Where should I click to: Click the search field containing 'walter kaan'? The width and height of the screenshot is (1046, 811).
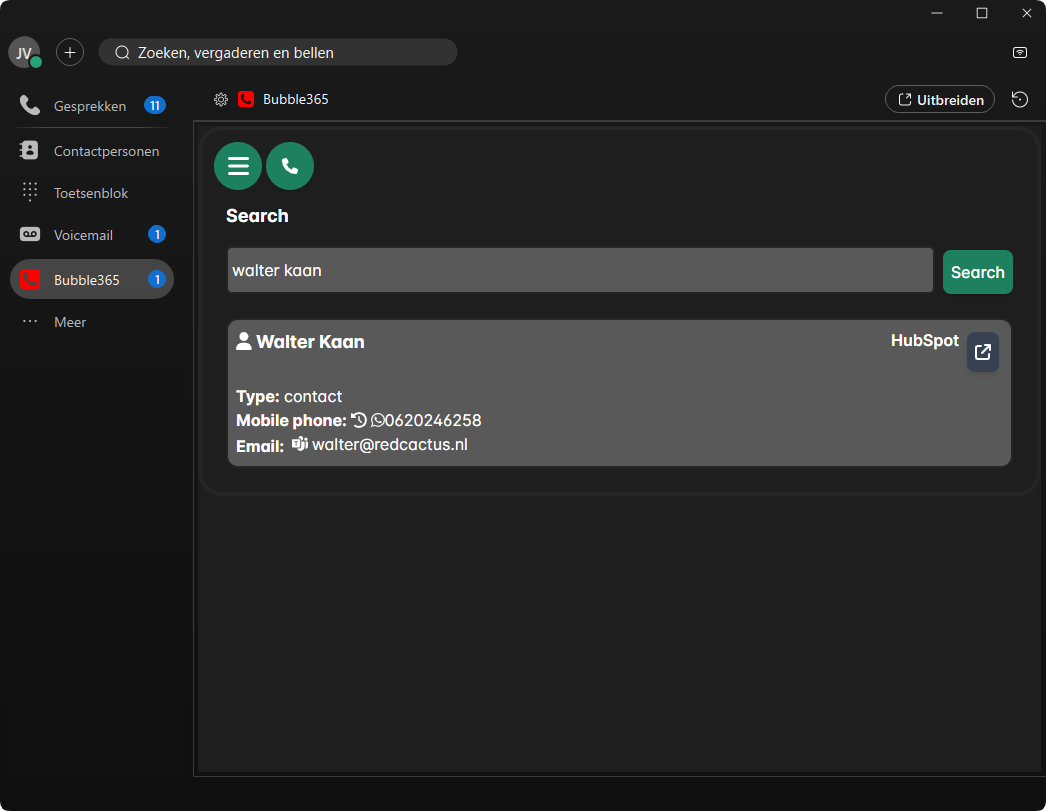tap(580, 270)
